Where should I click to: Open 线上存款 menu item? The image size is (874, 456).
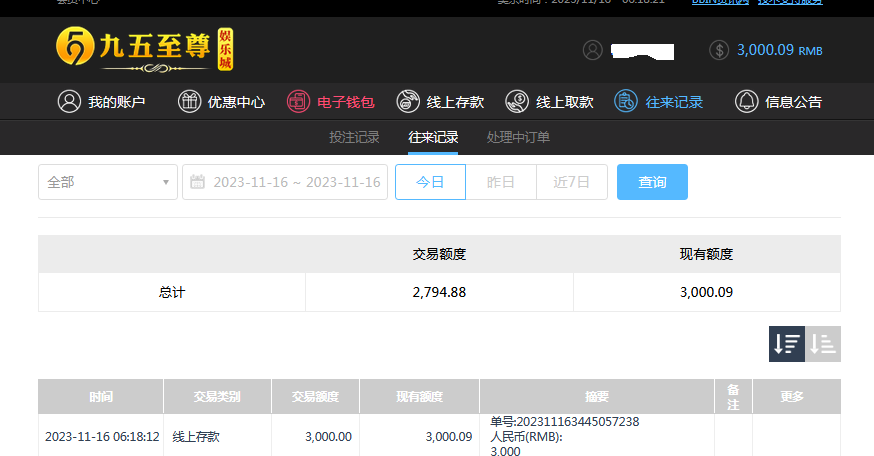click(x=455, y=102)
